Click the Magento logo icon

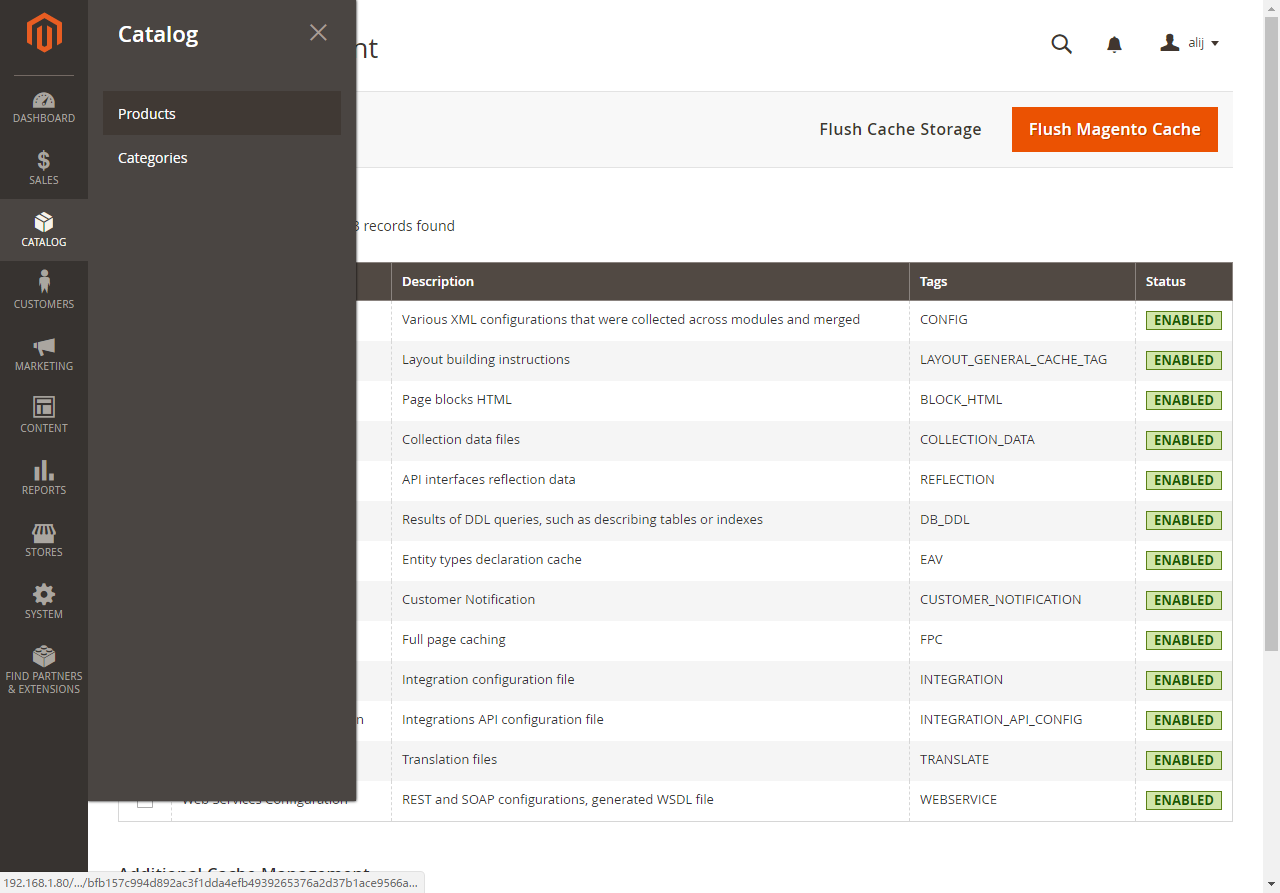click(44, 33)
